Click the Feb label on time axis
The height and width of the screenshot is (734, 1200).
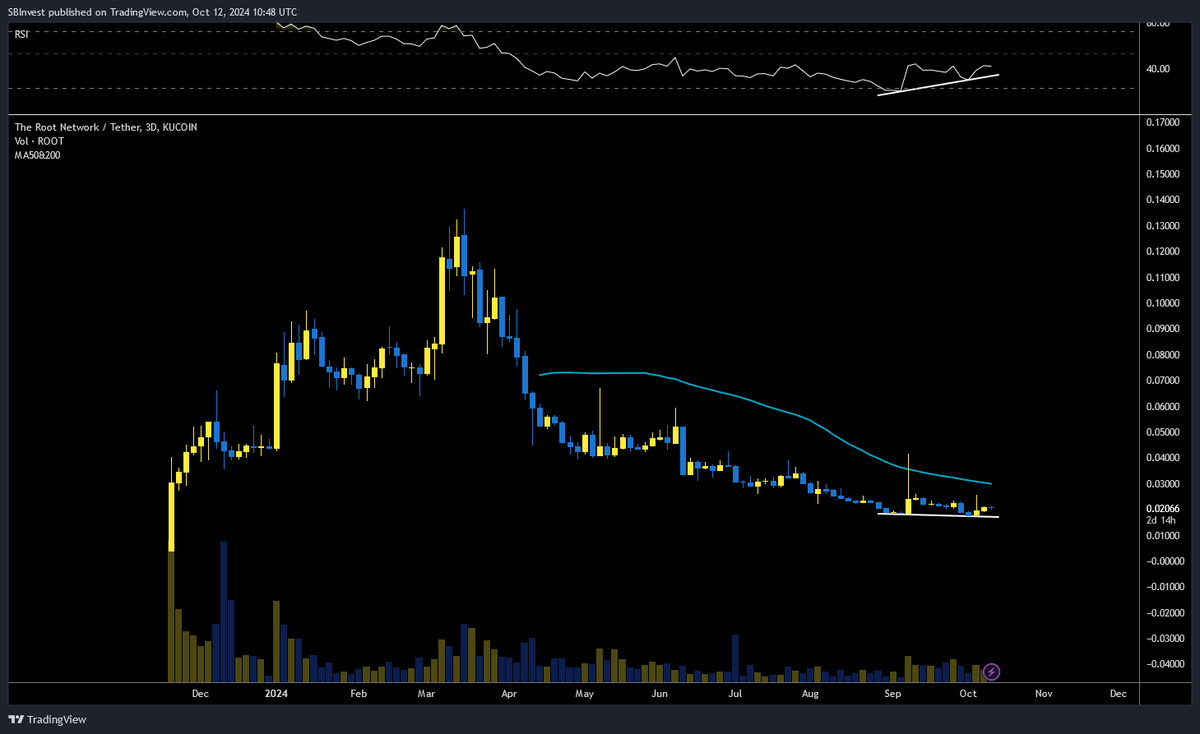[x=359, y=693]
